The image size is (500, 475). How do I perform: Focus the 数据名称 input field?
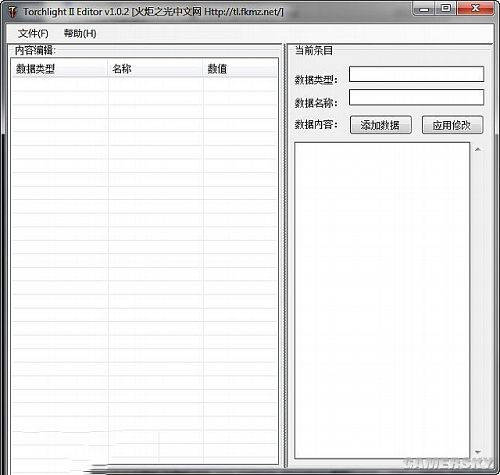(416, 97)
